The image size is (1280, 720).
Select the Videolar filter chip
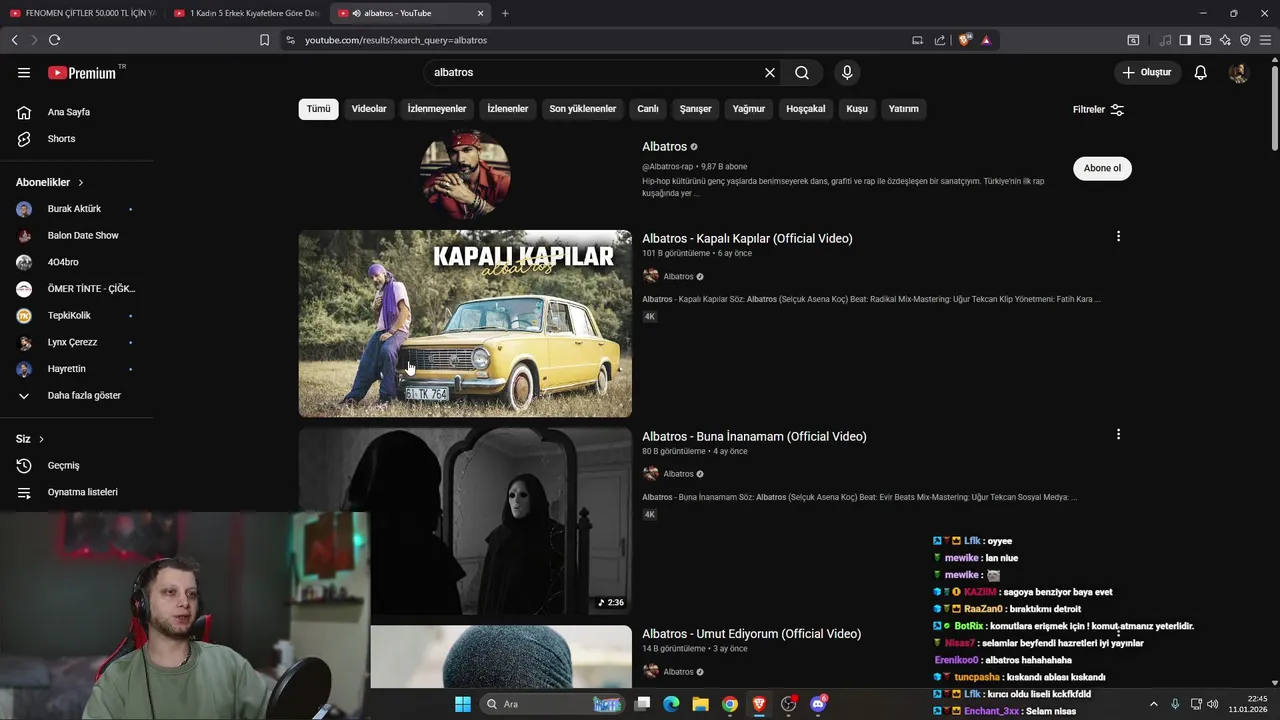(x=369, y=109)
